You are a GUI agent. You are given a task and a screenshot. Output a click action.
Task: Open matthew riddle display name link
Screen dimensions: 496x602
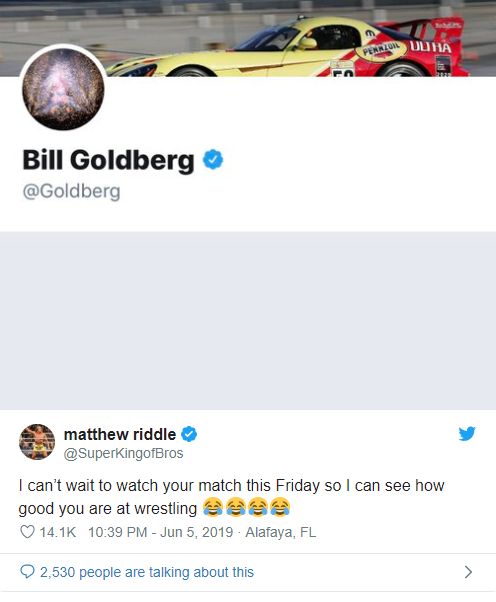pyautogui.click(x=120, y=434)
